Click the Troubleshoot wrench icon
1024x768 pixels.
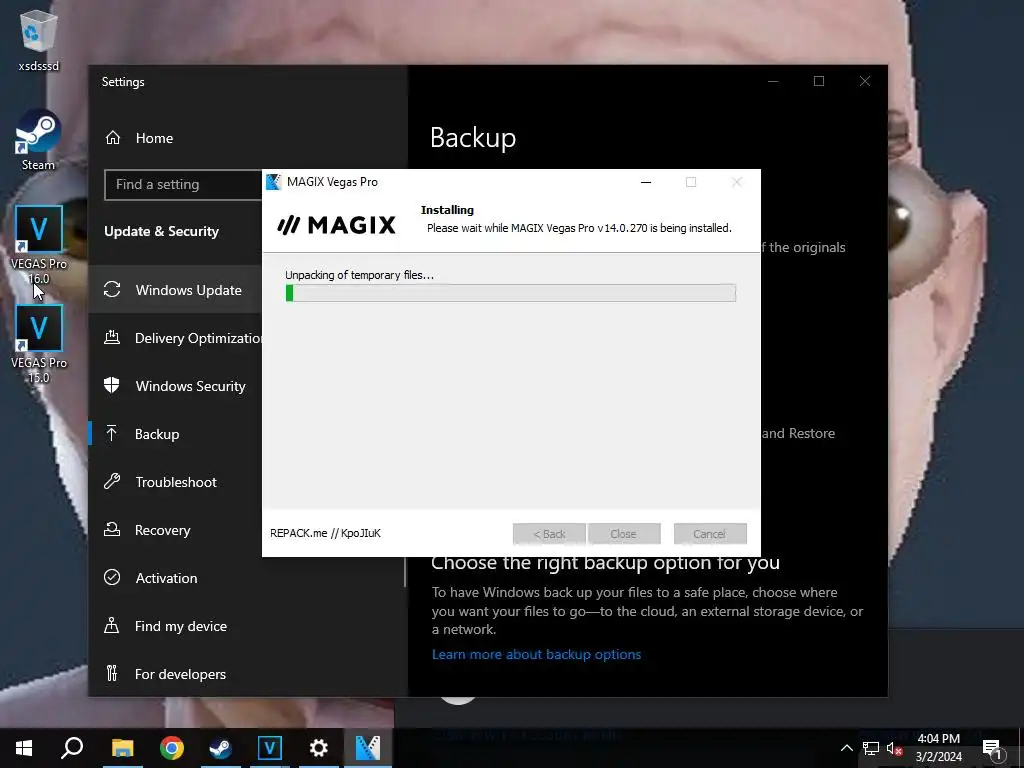click(x=112, y=481)
